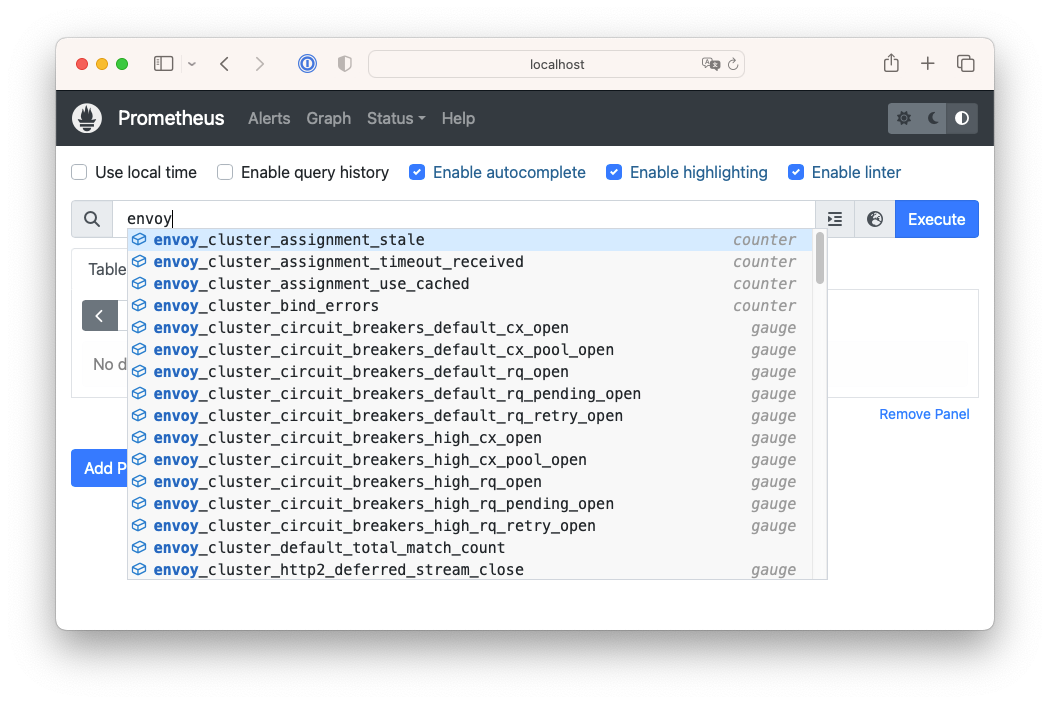Screen dimensions: 1050x704
Task: Click the Safari sidebar toggle icon
Action: (x=163, y=64)
